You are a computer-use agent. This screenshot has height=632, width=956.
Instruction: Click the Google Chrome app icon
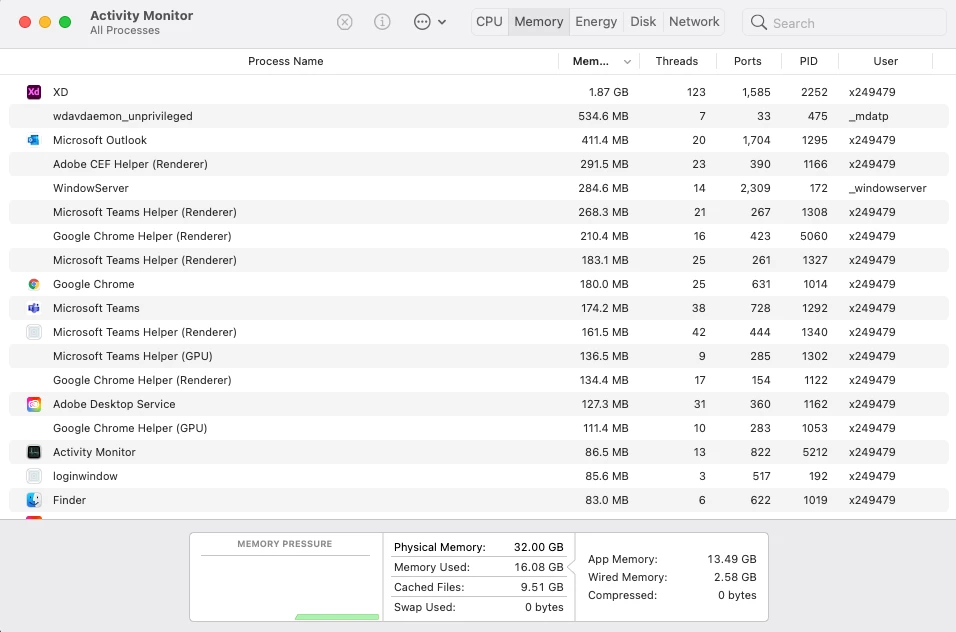[34, 284]
